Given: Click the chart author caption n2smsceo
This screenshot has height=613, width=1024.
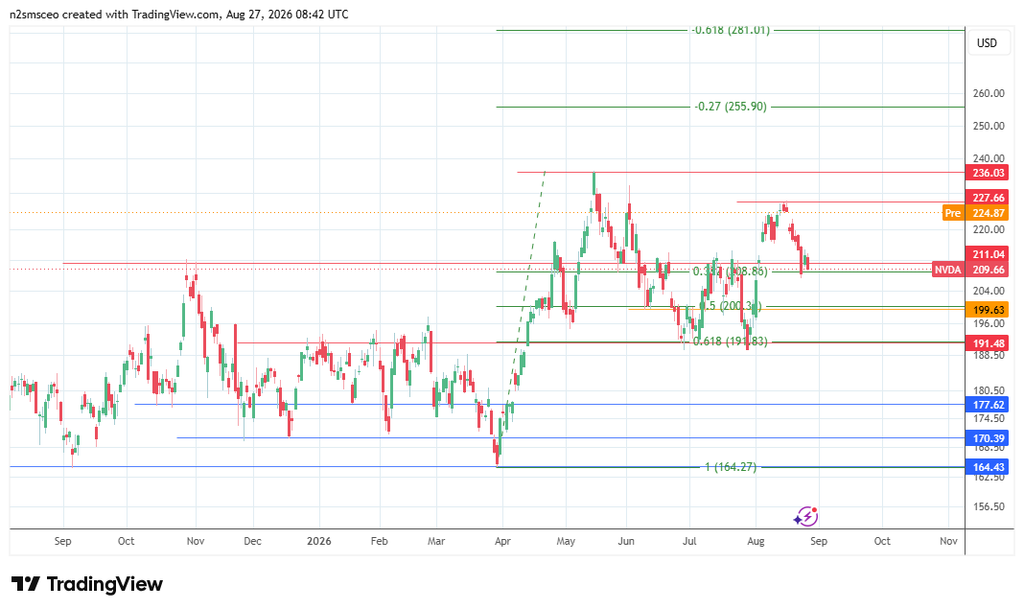Looking at the screenshot, I should pyautogui.click(x=34, y=14).
